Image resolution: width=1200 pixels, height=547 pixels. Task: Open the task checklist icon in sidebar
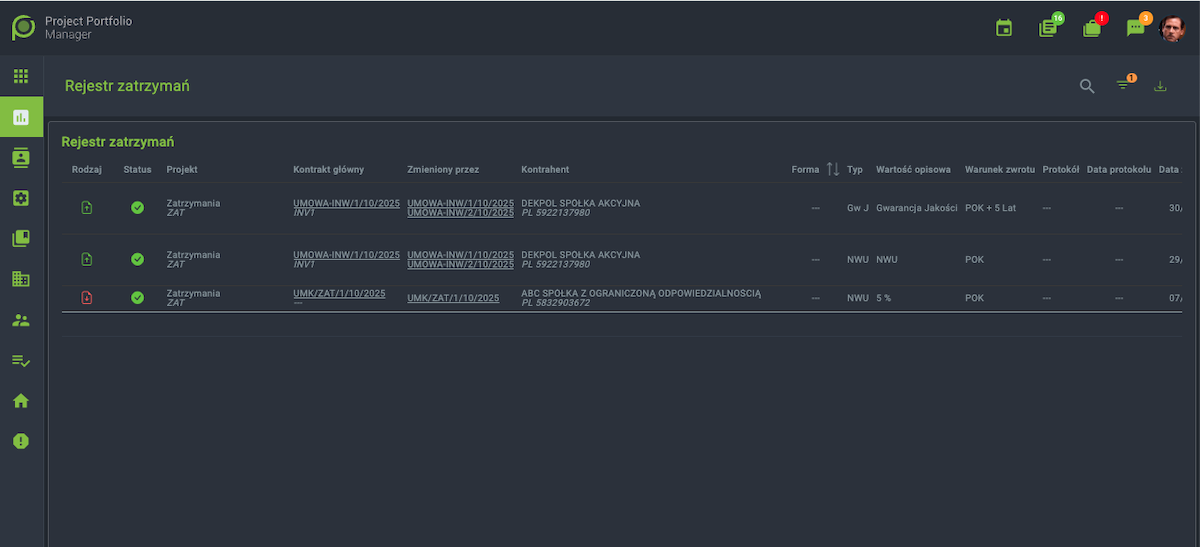[21, 360]
